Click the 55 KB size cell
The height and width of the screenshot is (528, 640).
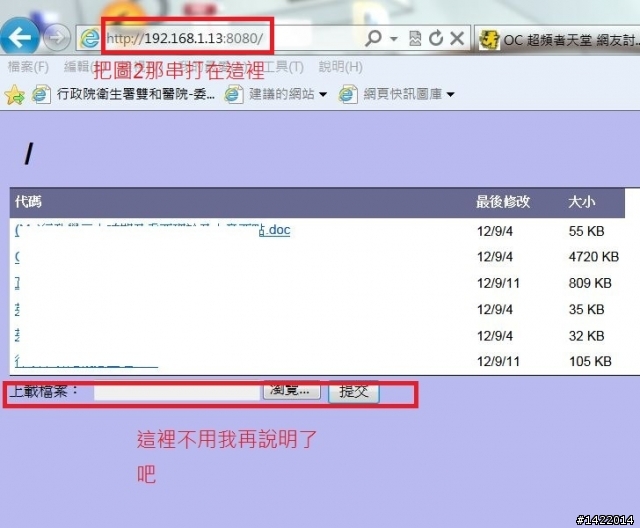click(x=586, y=231)
